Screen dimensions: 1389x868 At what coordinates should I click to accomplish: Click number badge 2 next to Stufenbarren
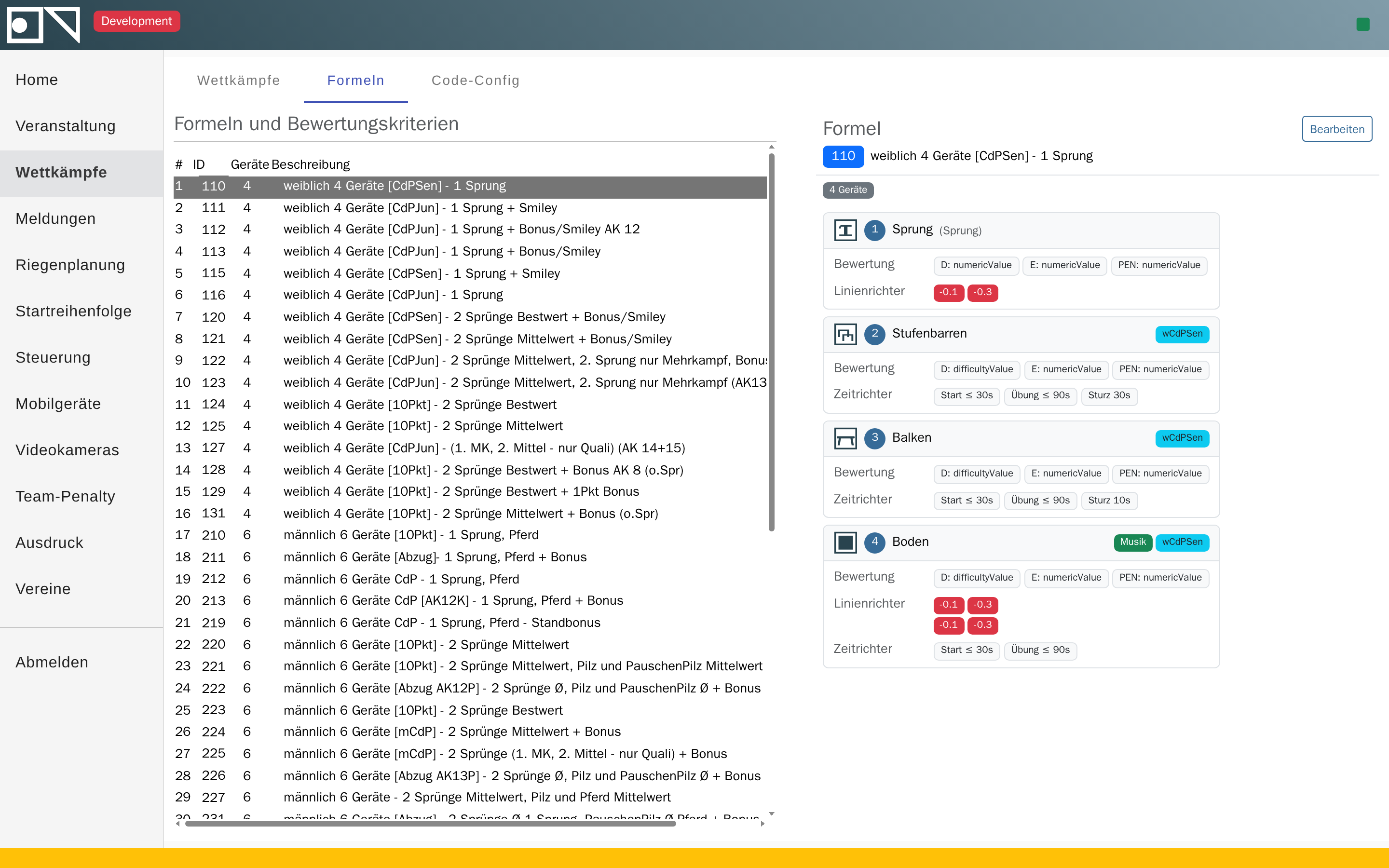pyautogui.click(x=875, y=334)
